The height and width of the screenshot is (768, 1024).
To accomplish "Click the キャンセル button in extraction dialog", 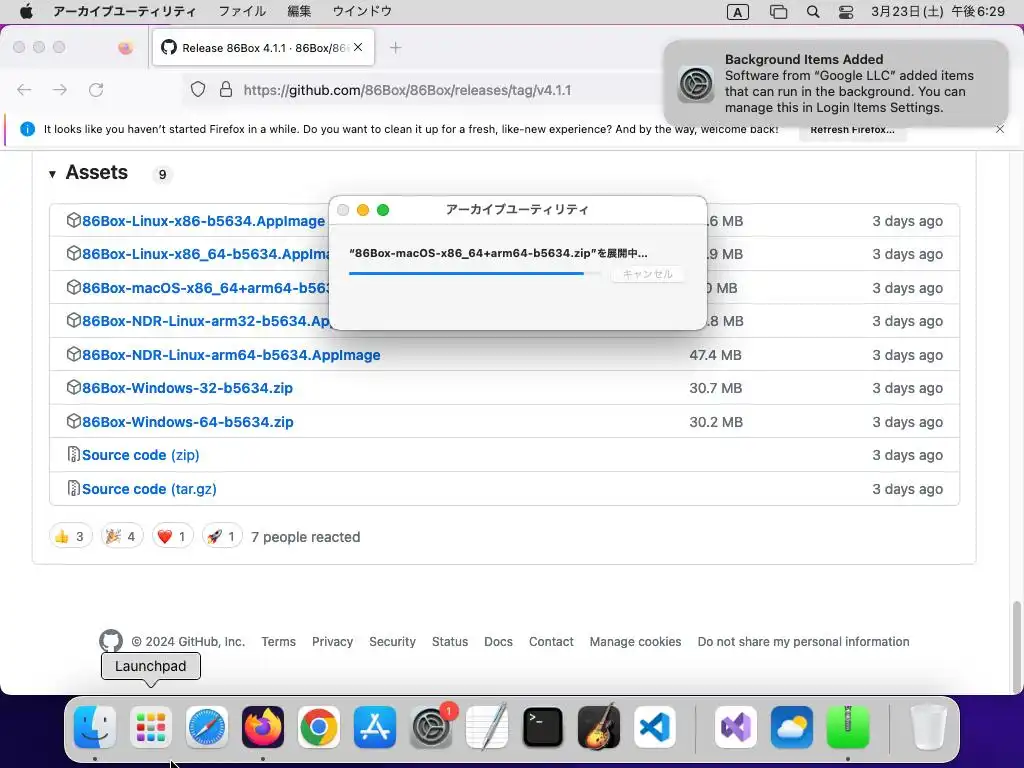I will 647,274.
